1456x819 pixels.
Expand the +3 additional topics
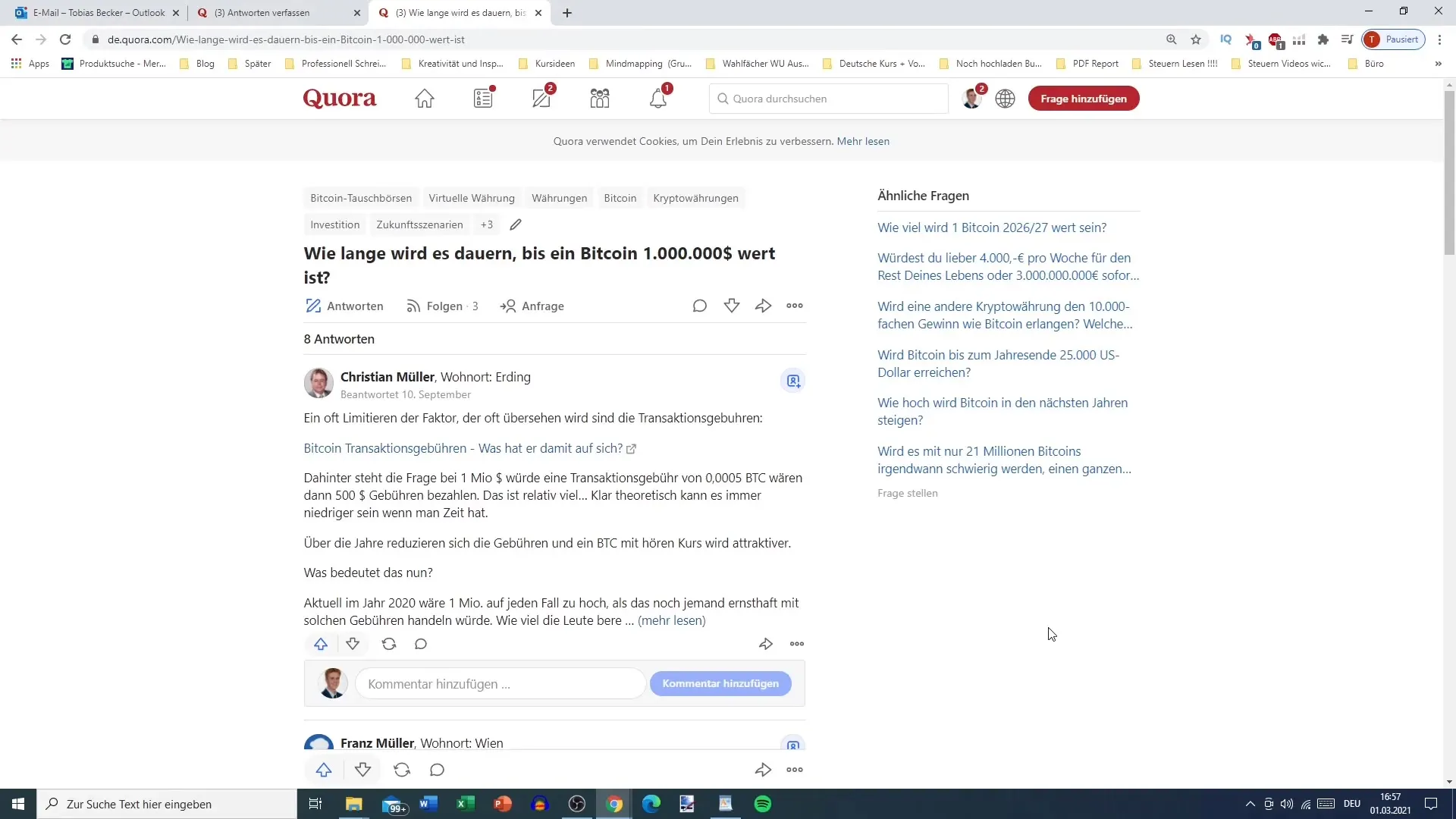[487, 224]
